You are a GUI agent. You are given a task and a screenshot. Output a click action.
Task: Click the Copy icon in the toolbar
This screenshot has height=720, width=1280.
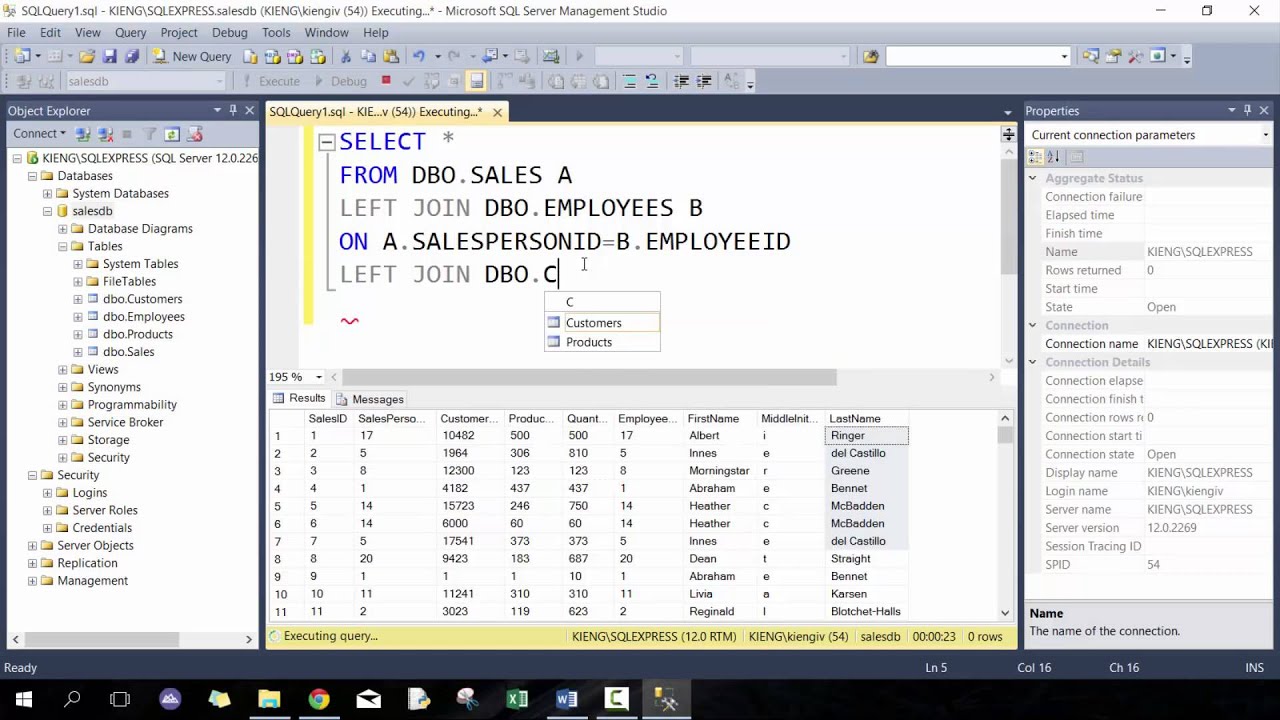pyautogui.click(x=368, y=57)
